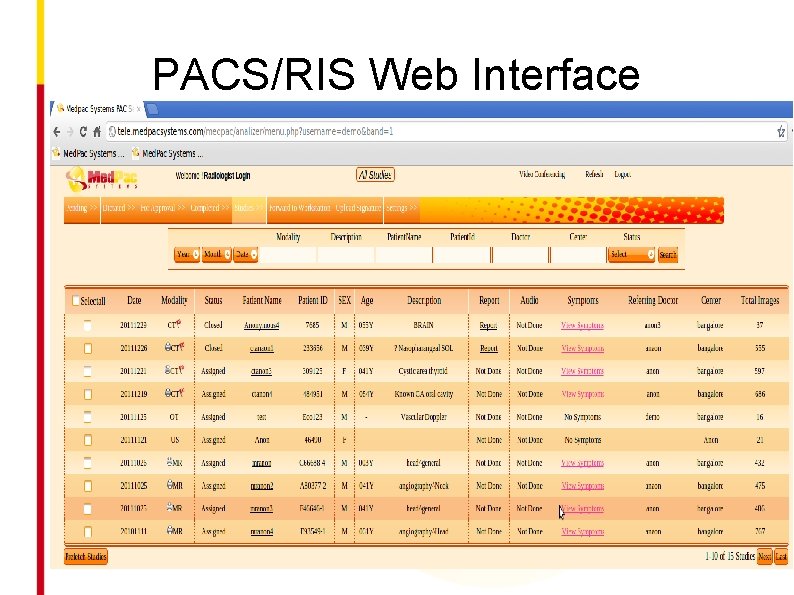The height and width of the screenshot is (595, 794).
Task: Click the All Studies button
Action: pos(375,175)
